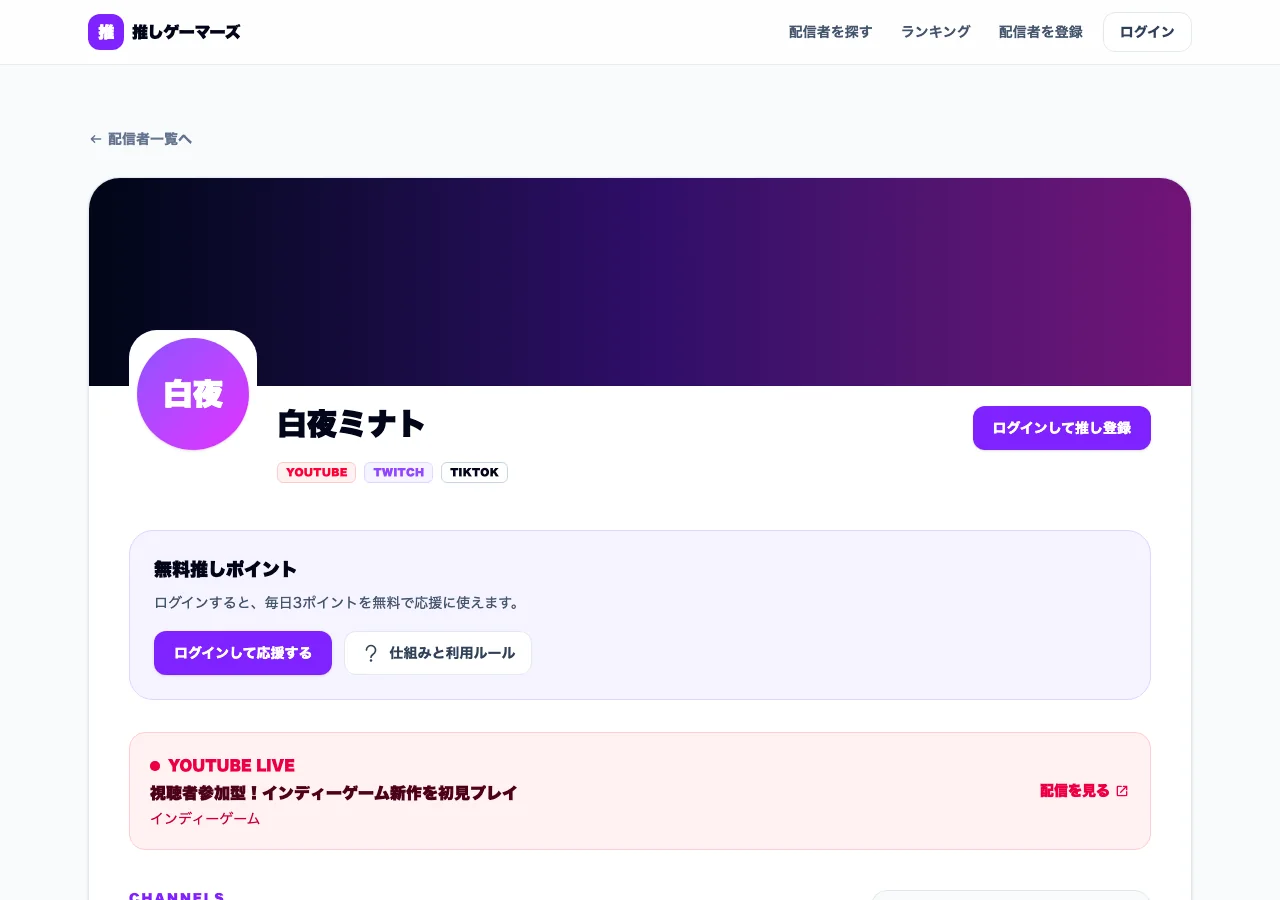Open 仕組みと利用ルール help button

pyautogui.click(x=438, y=653)
